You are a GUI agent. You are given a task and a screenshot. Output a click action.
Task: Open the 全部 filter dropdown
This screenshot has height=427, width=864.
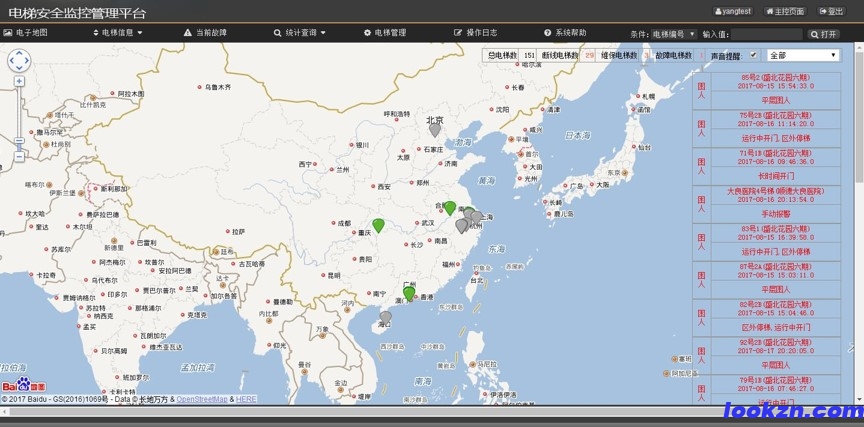(804, 55)
